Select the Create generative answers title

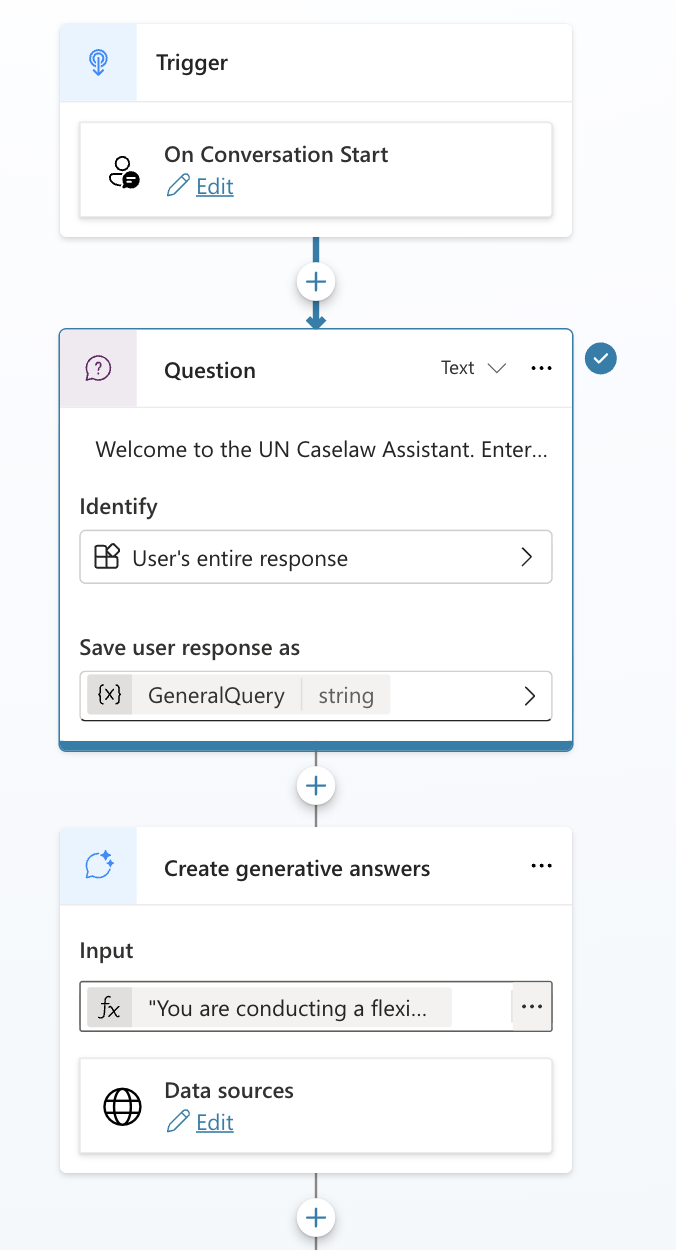click(x=297, y=868)
